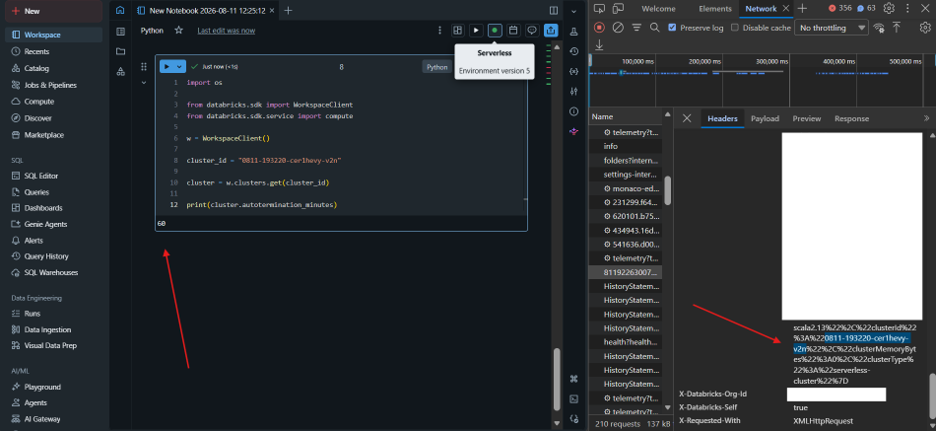Show the 356 errors counter
Viewport: 936px width, 431px height.
pyautogui.click(x=840, y=8)
